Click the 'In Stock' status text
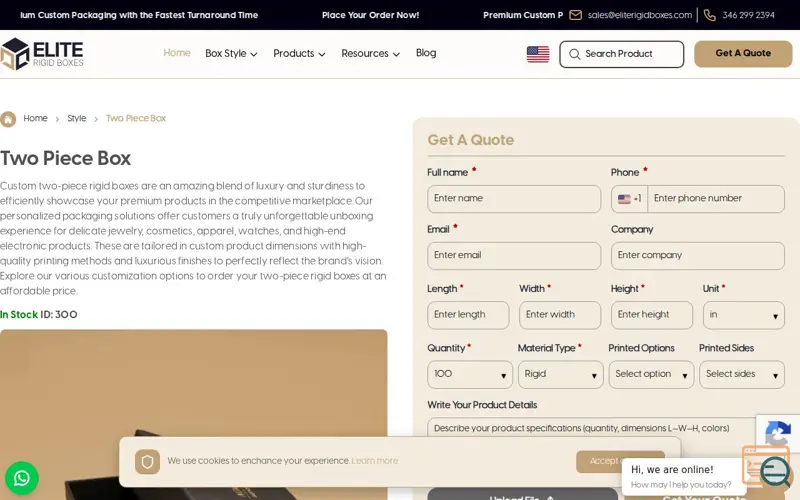Viewport: 800px width, 500px height. click(x=19, y=315)
